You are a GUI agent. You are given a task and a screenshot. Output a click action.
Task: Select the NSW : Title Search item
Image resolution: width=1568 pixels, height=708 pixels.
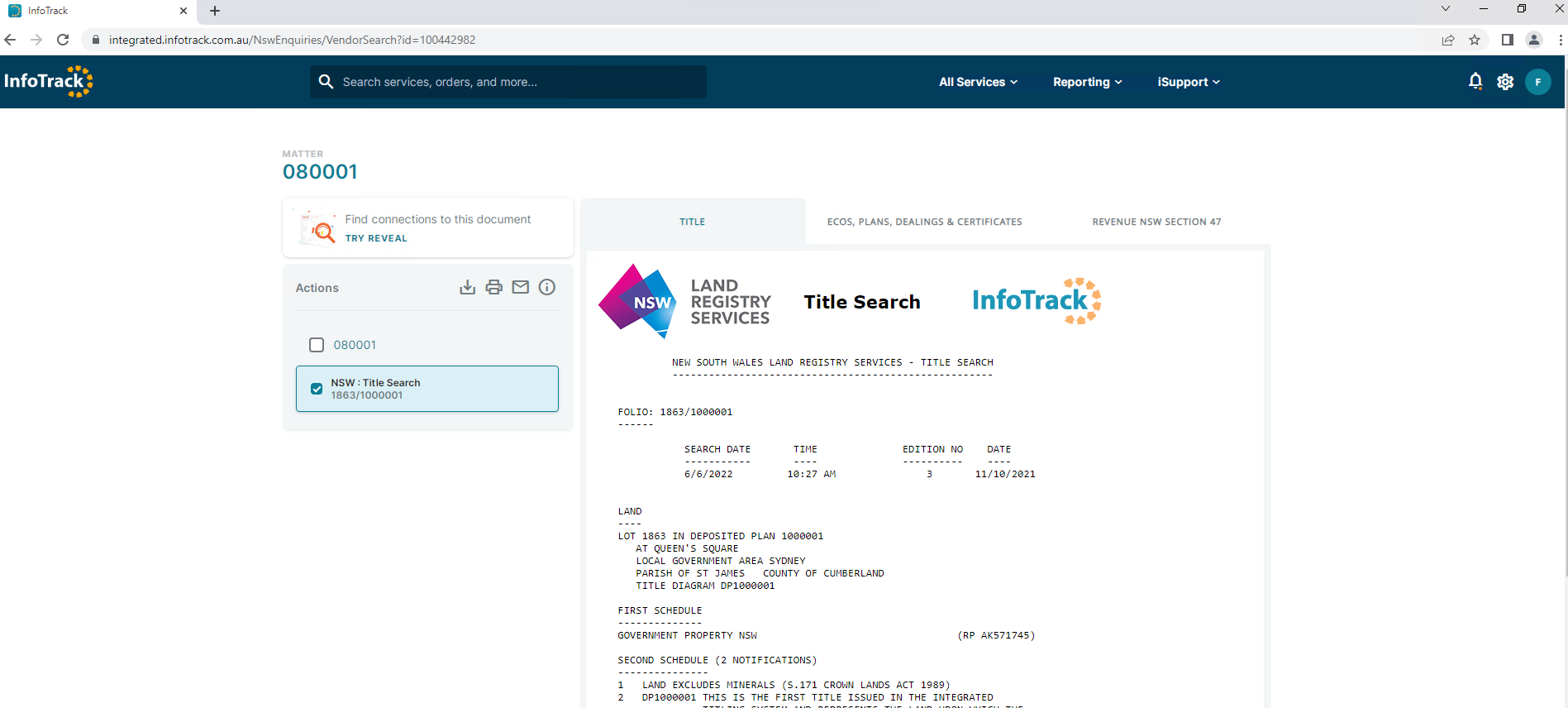[x=427, y=389]
